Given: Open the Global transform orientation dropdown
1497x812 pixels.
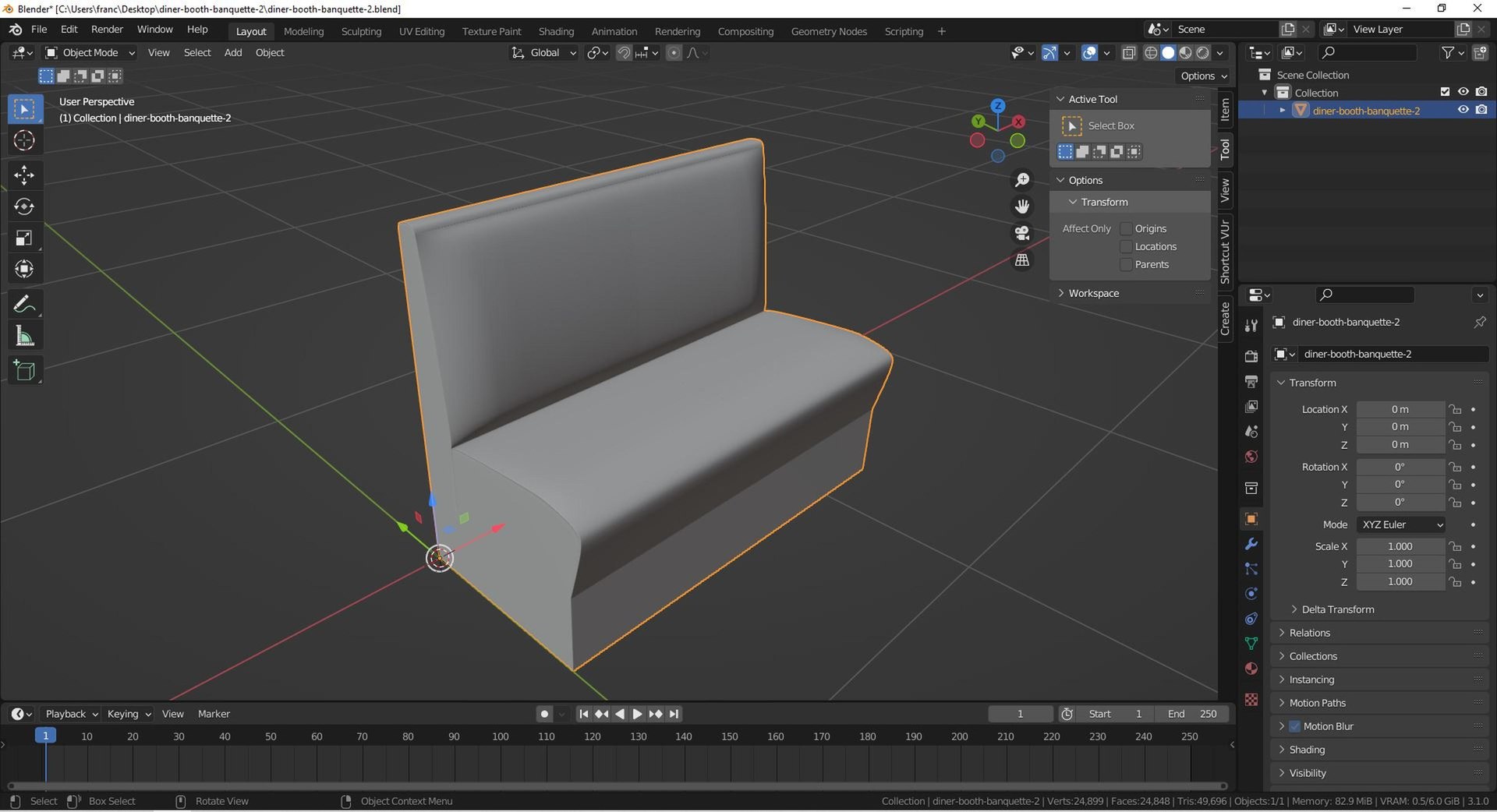Looking at the screenshot, I should click(x=543, y=53).
